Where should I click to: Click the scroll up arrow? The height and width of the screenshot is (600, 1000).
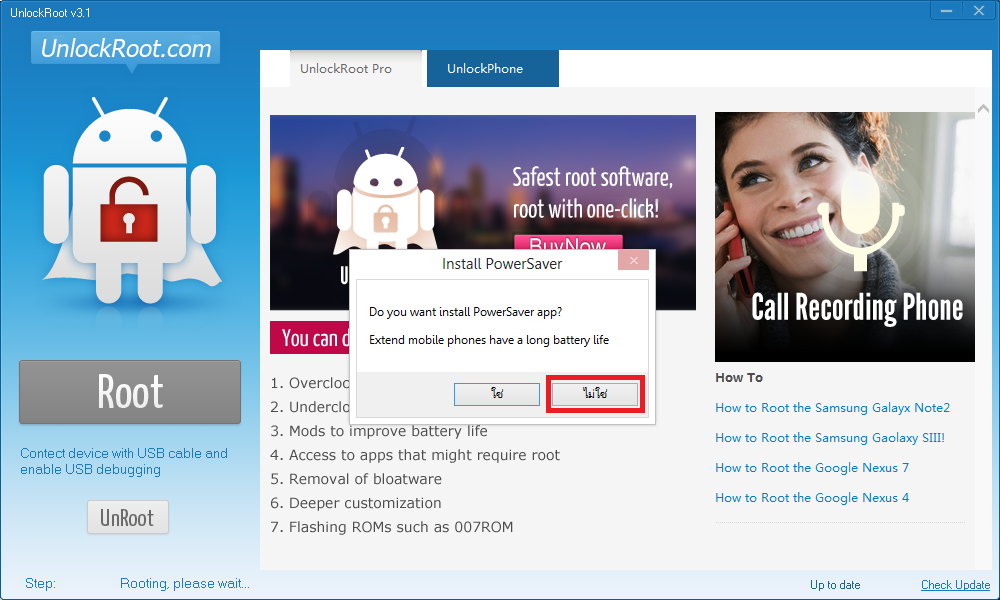coord(983,109)
